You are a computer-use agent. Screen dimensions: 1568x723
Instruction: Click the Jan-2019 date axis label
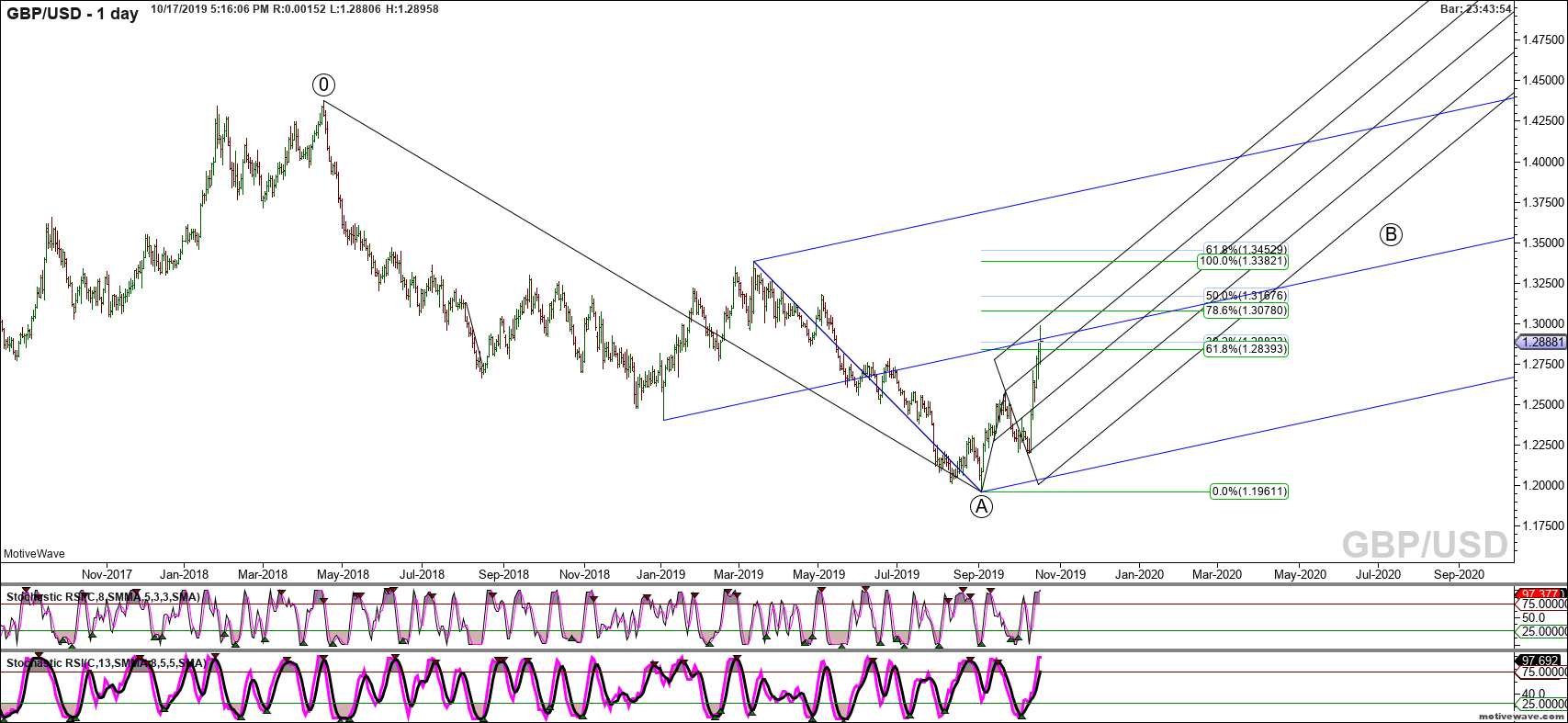[661, 574]
